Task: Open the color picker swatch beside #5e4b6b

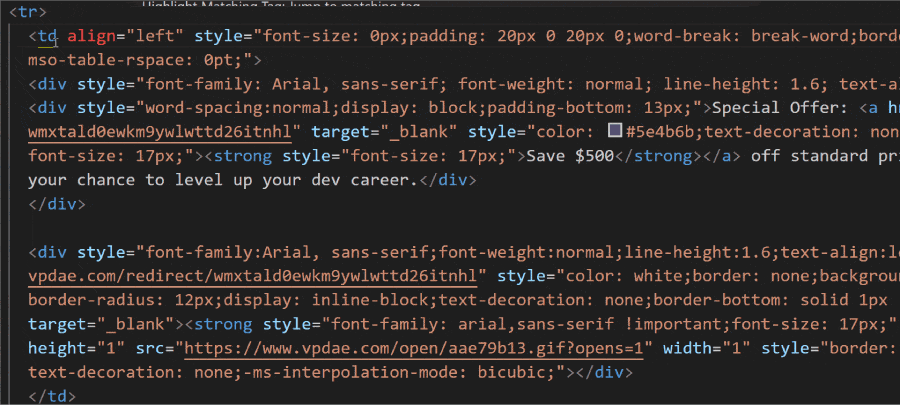Action: tap(615, 132)
